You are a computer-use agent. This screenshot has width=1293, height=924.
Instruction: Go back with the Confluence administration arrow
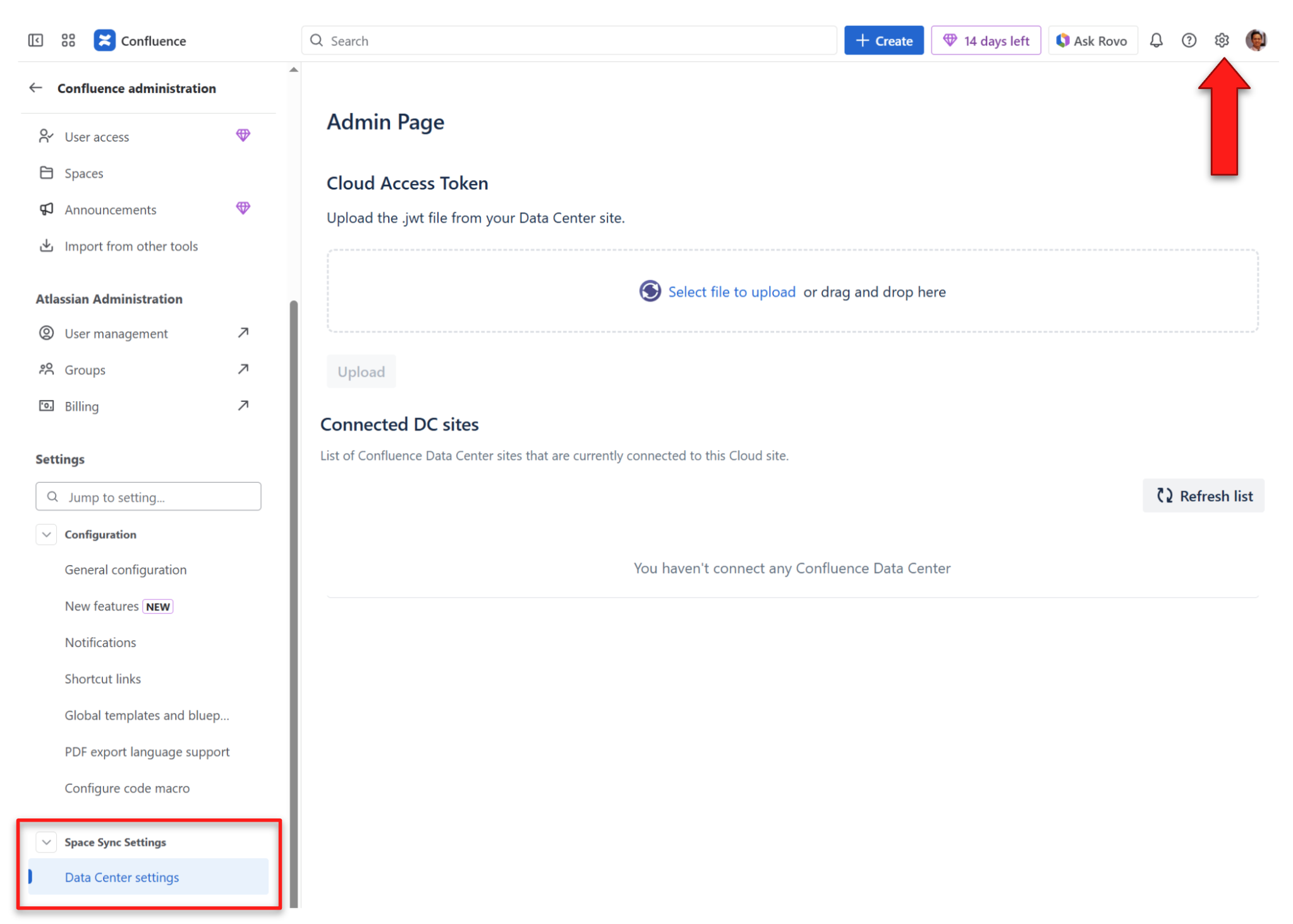[35, 88]
